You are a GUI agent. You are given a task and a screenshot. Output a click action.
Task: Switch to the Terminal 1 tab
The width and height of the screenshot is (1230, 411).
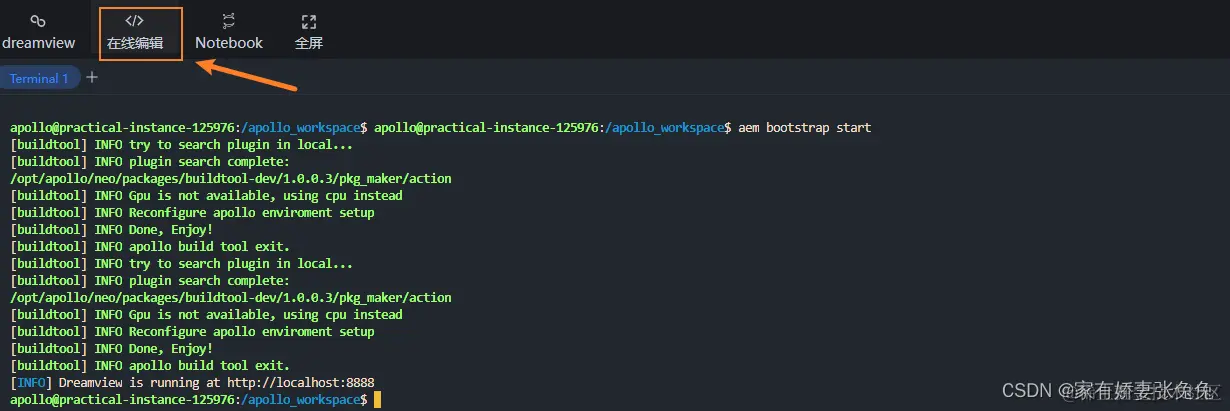(39, 78)
